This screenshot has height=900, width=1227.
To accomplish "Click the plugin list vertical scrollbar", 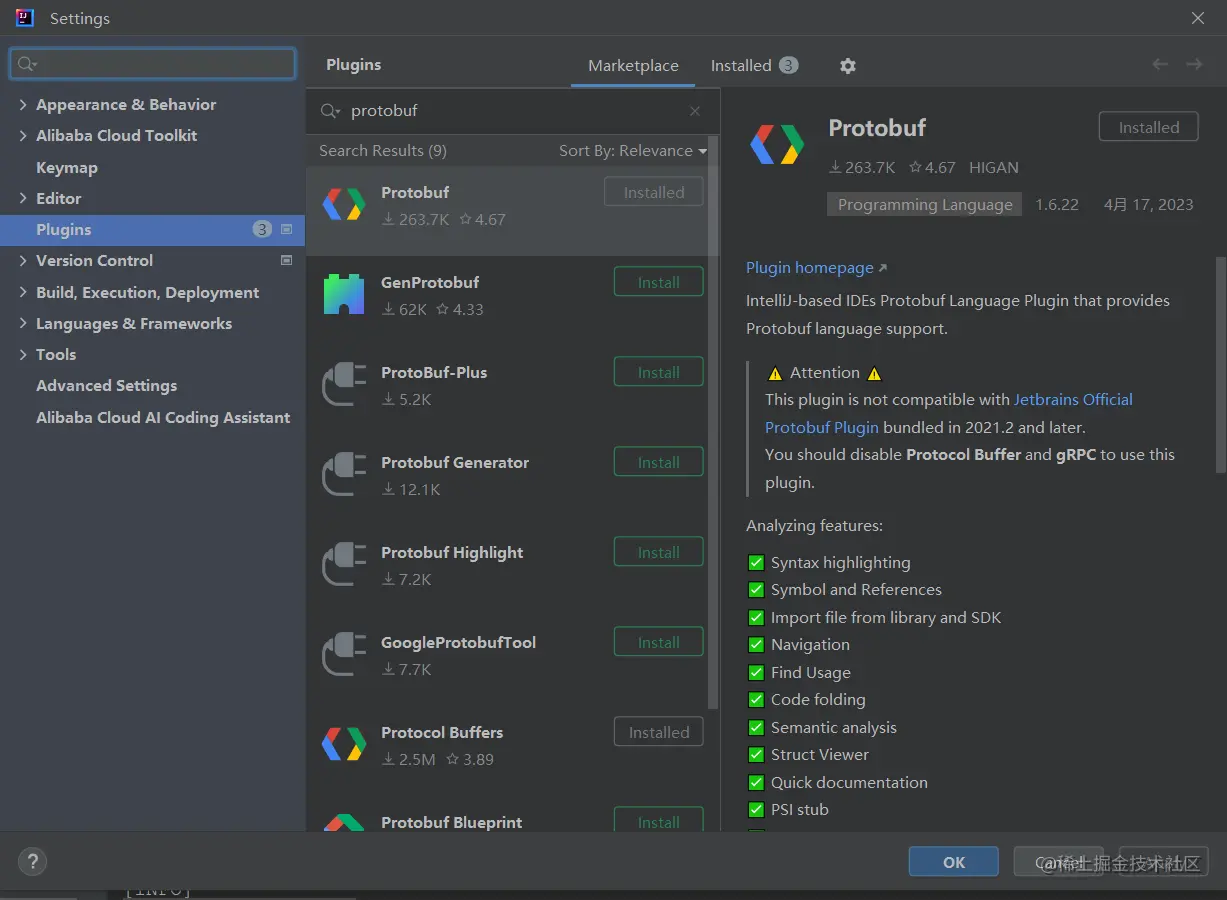I will [713, 420].
